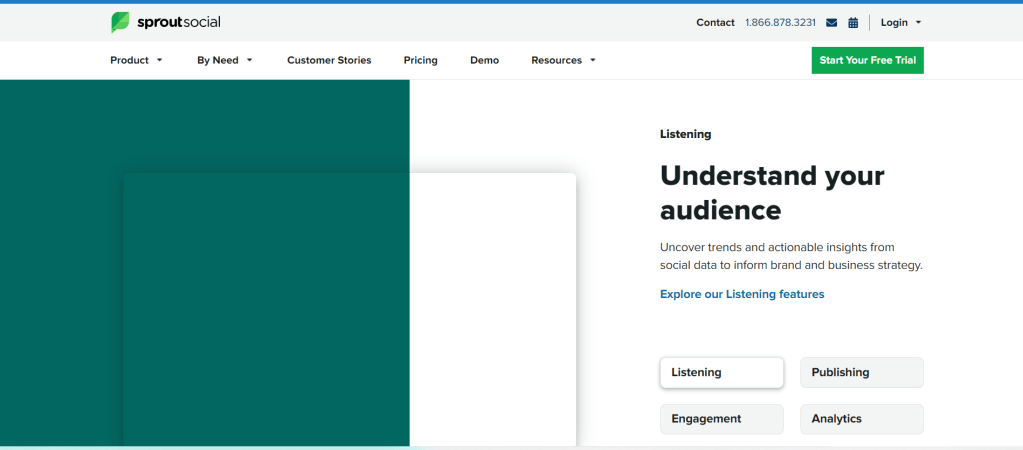This screenshot has height=450, width=1023.
Task: Show the Analytics feature tab
Action: [x=861, y=419]
